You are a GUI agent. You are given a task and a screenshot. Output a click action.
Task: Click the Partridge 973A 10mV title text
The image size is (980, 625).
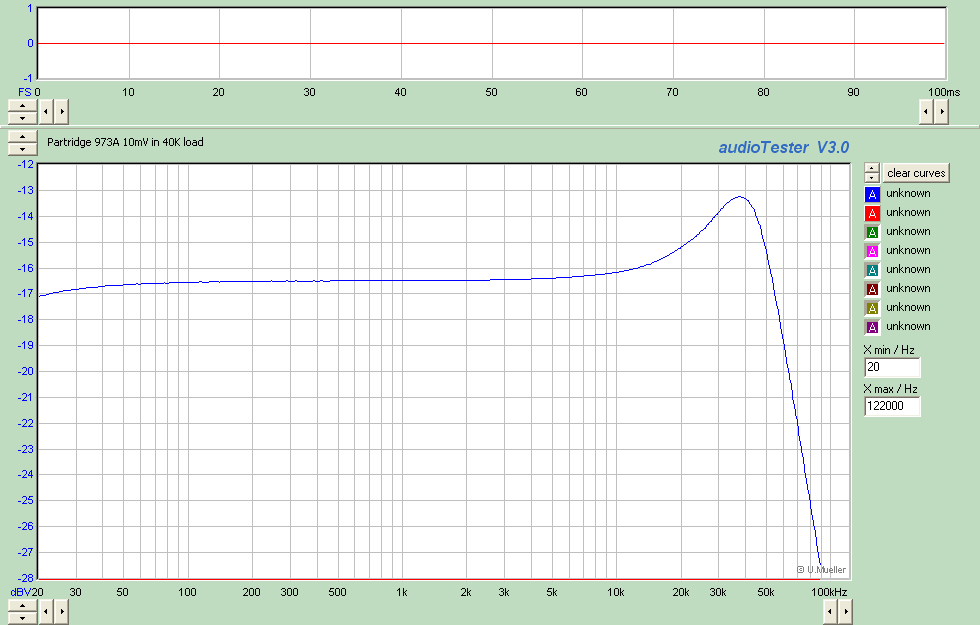125,142
